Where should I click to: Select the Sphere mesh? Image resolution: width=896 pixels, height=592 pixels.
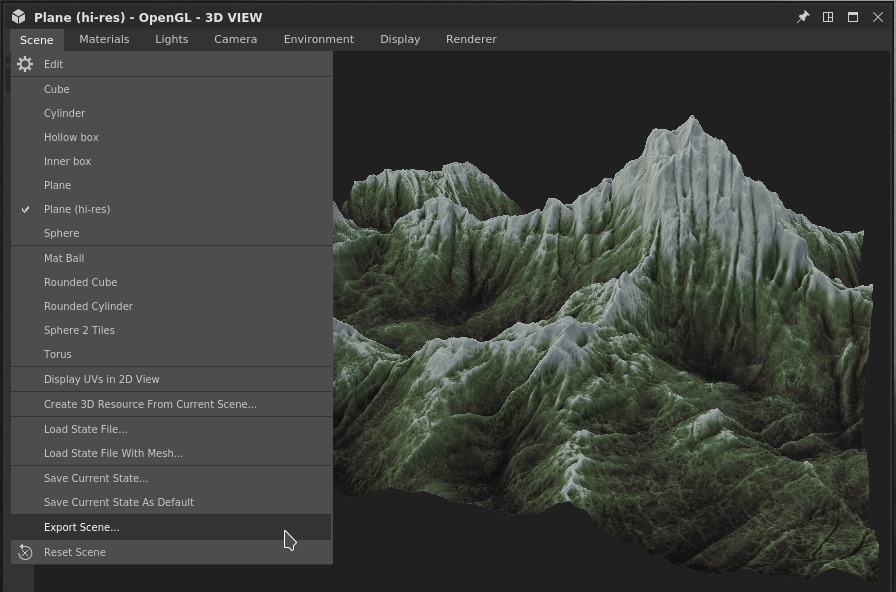pos(171,233)
